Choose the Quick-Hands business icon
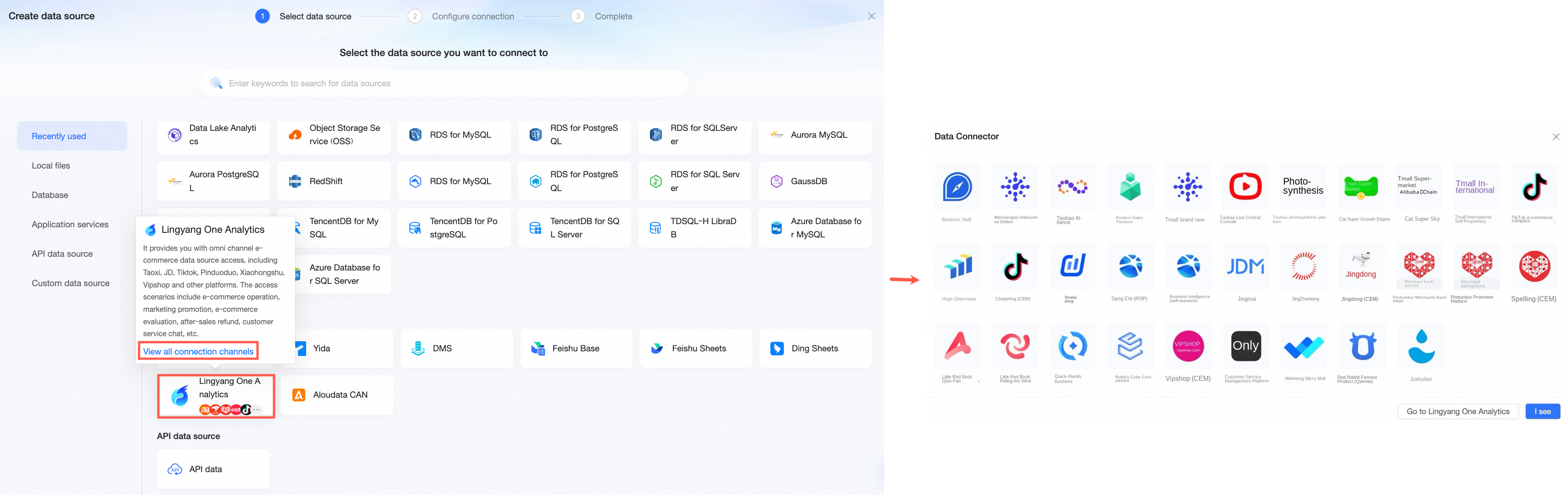 (x=1072, y=345)
